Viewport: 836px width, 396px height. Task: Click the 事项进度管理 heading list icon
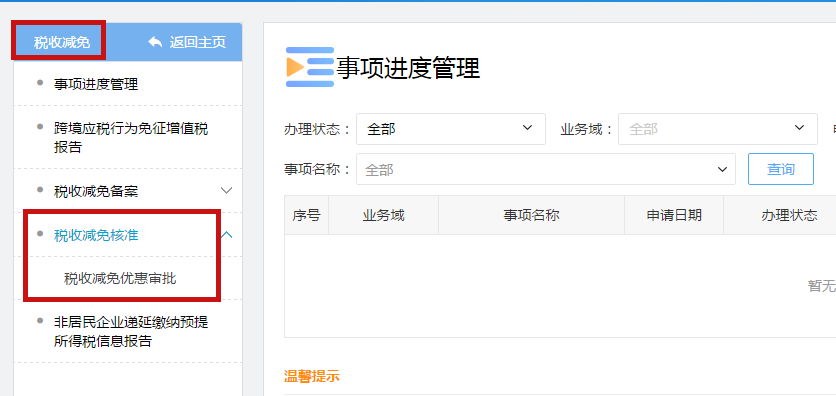click(310, 67)
